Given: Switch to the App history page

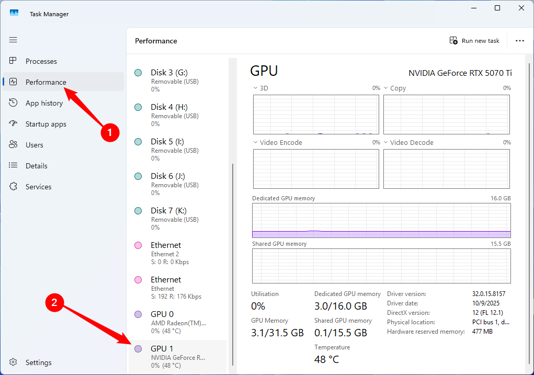Looking at the screenshot, I should (x=63, y=103).
